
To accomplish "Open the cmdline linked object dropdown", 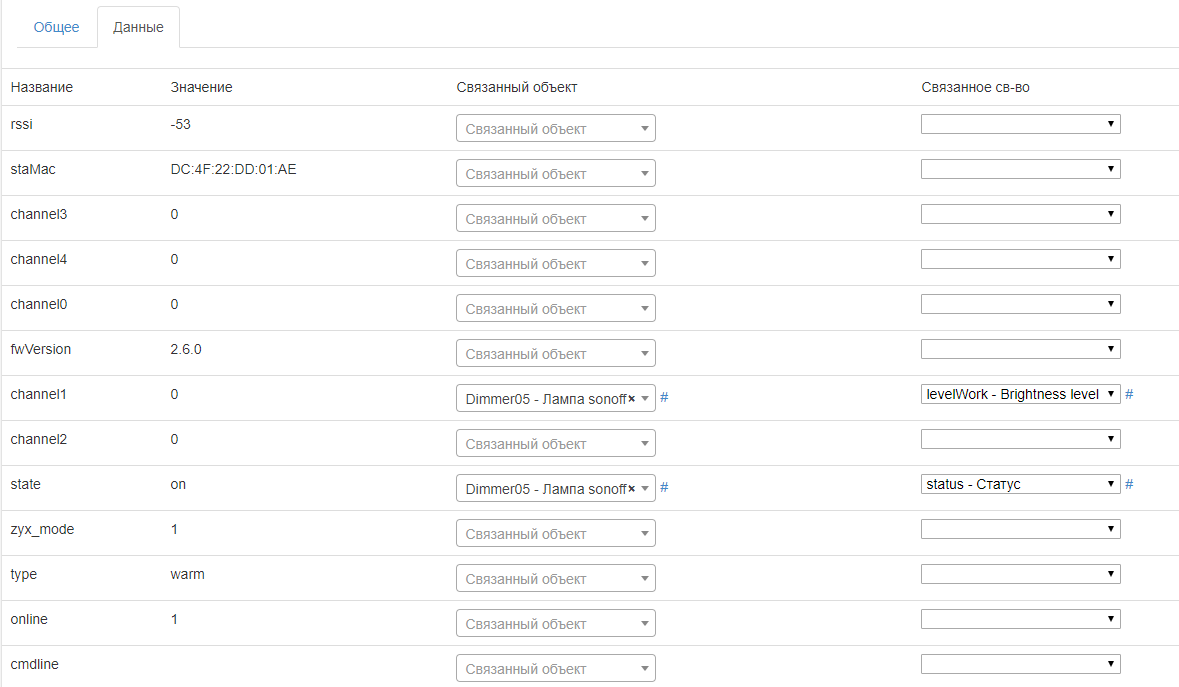I will (x=555, y=669).
